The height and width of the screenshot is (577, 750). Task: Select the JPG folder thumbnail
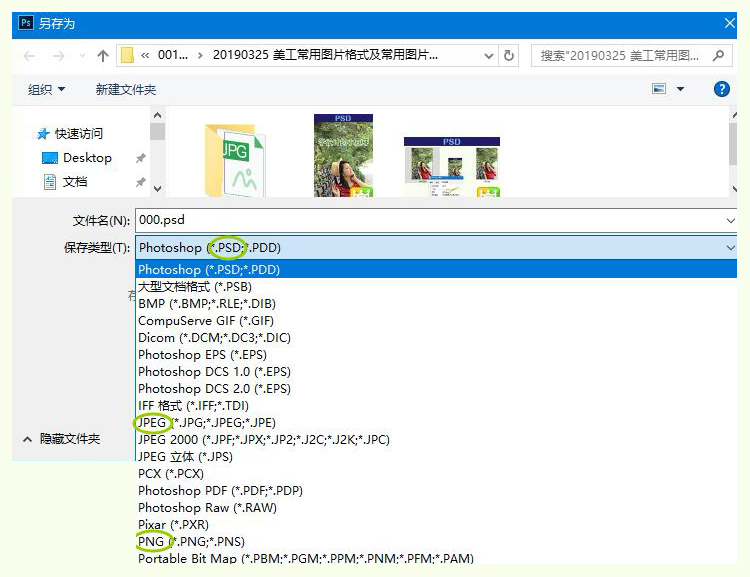pyautogui.click(x=234, y=160)
